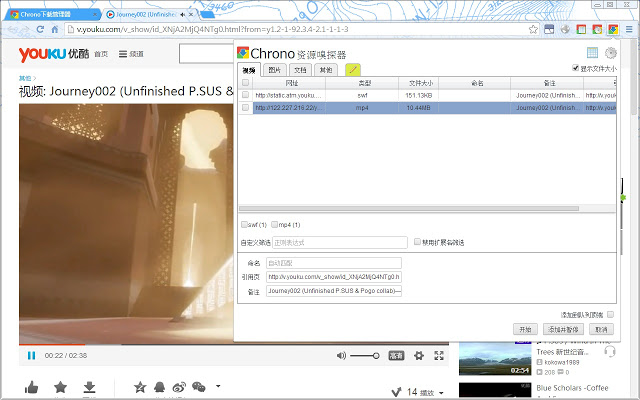Screen dimensions: 640x400
Task: Sort by the 文件大小 column header
Action: click(x=418, y=83)
